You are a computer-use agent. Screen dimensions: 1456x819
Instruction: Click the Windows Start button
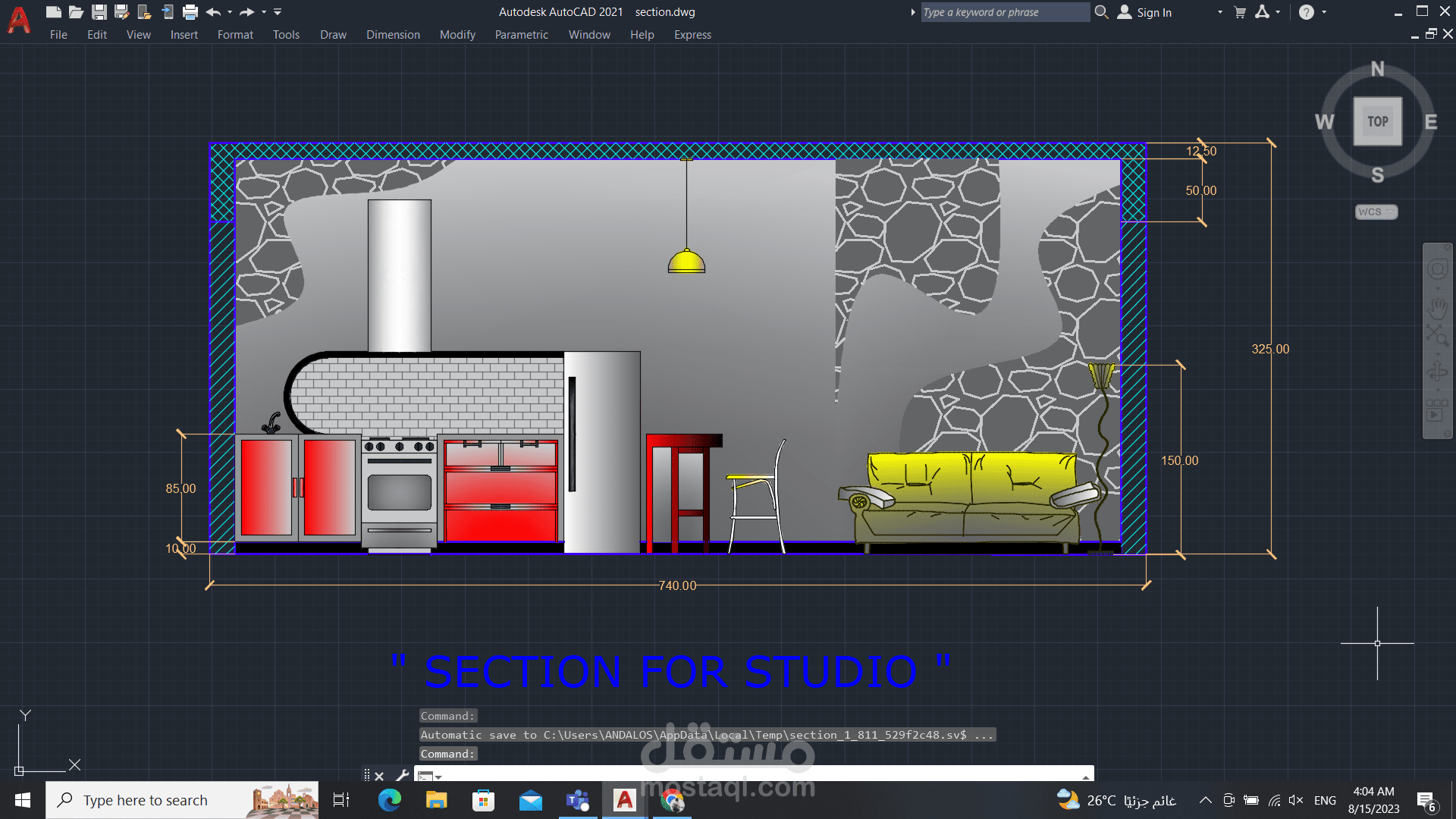point(23,800)
